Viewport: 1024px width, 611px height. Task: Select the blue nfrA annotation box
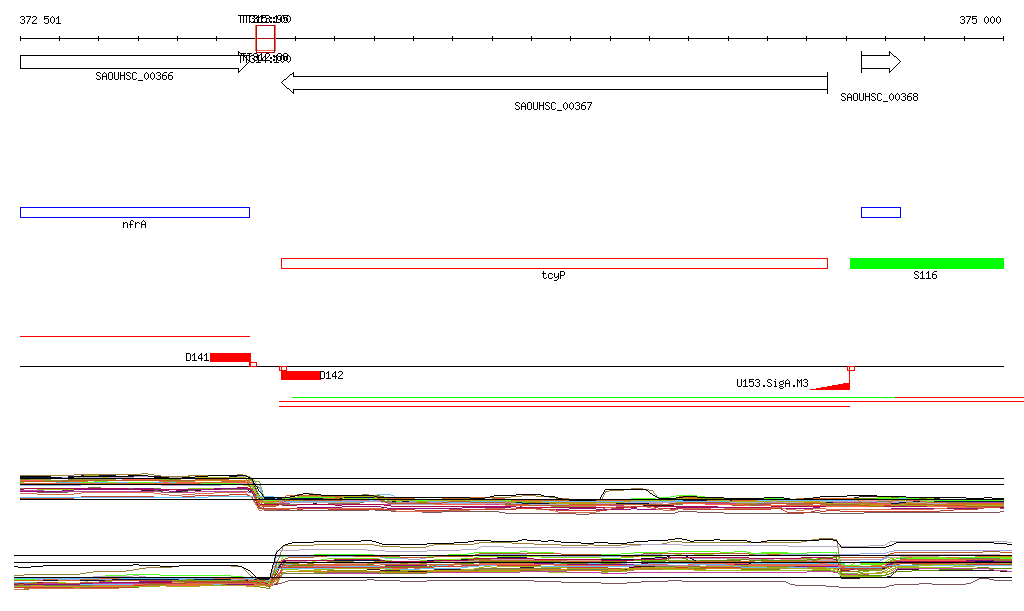click(x=135, y=212)
